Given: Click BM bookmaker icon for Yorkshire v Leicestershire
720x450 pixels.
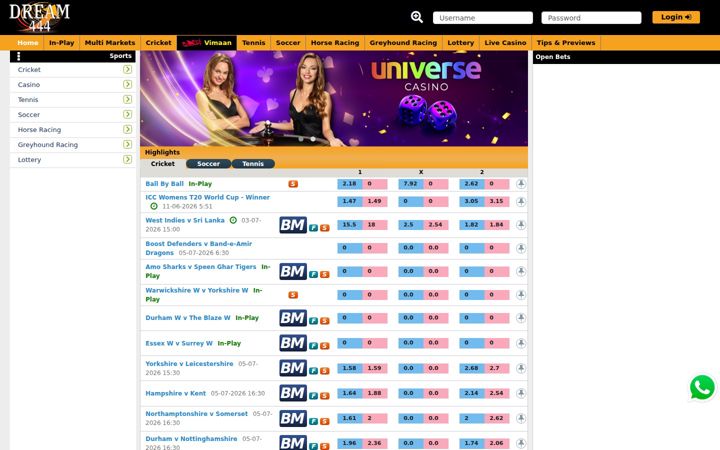Looking at the screenshot, I should (293, 368).
